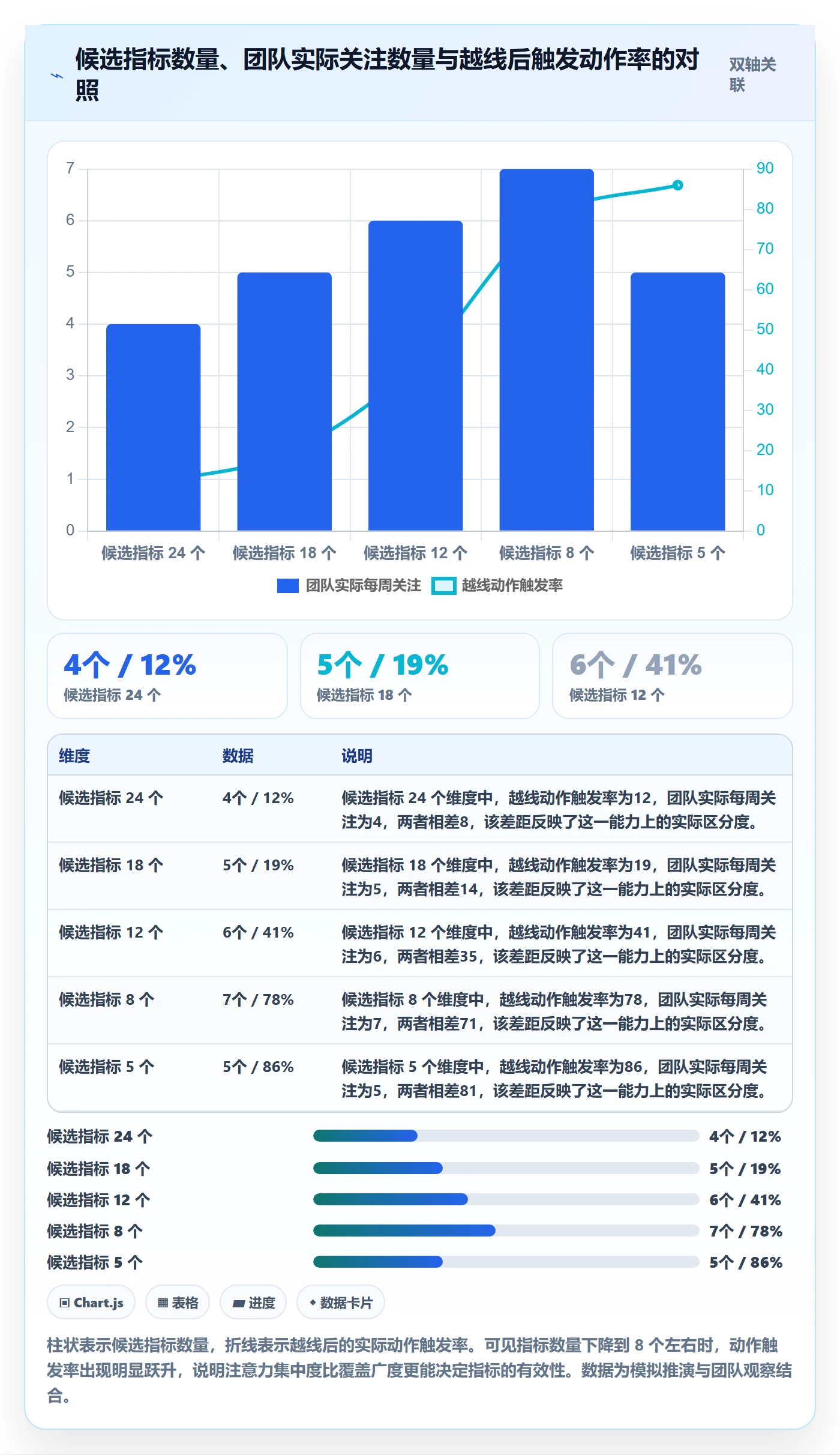Click the bar for 候选指标 18 个
The image size is (840, 1455).
[x=284, y=402]
